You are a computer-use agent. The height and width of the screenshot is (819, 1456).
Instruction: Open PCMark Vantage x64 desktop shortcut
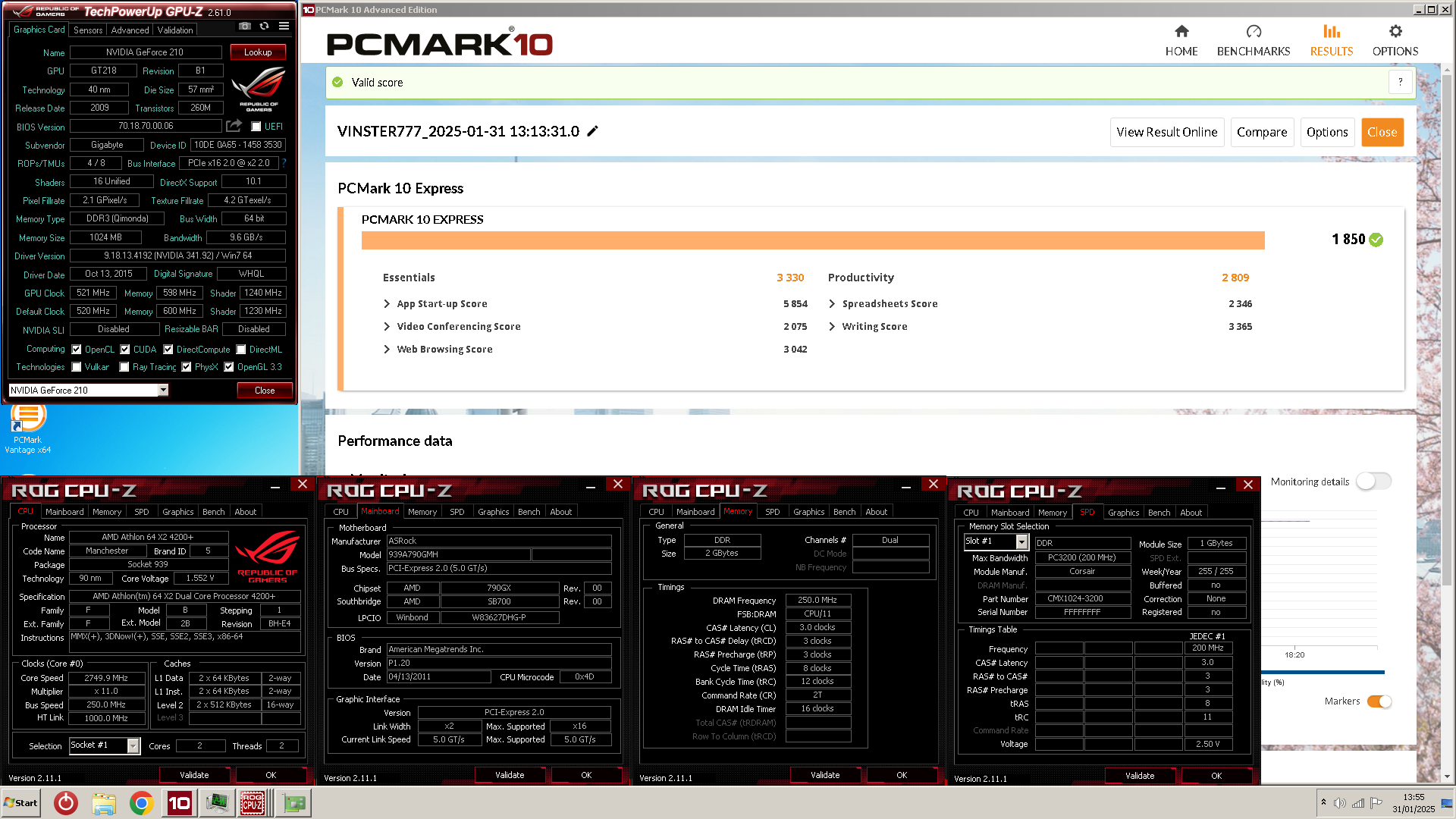click(x=28, y=428)
